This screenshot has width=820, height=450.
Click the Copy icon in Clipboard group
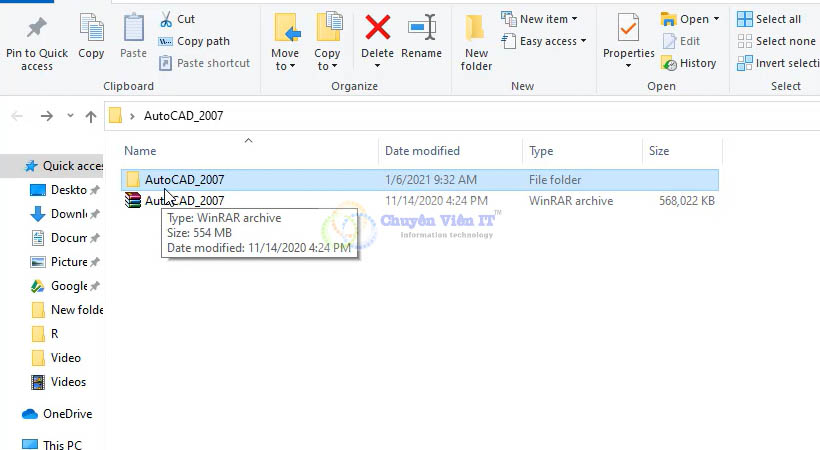pos(91,28)
